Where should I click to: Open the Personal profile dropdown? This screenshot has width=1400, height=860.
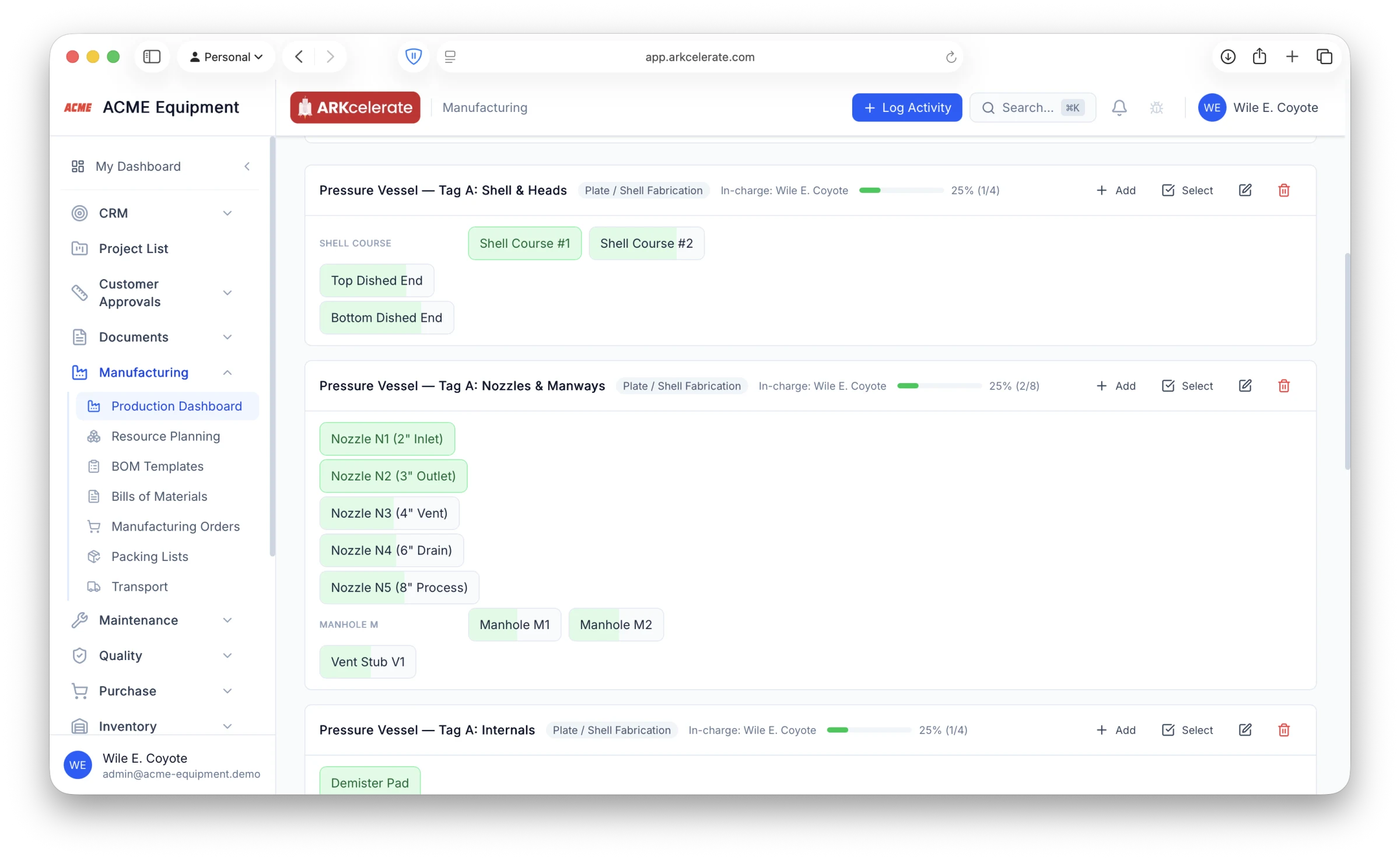(226, 57)
